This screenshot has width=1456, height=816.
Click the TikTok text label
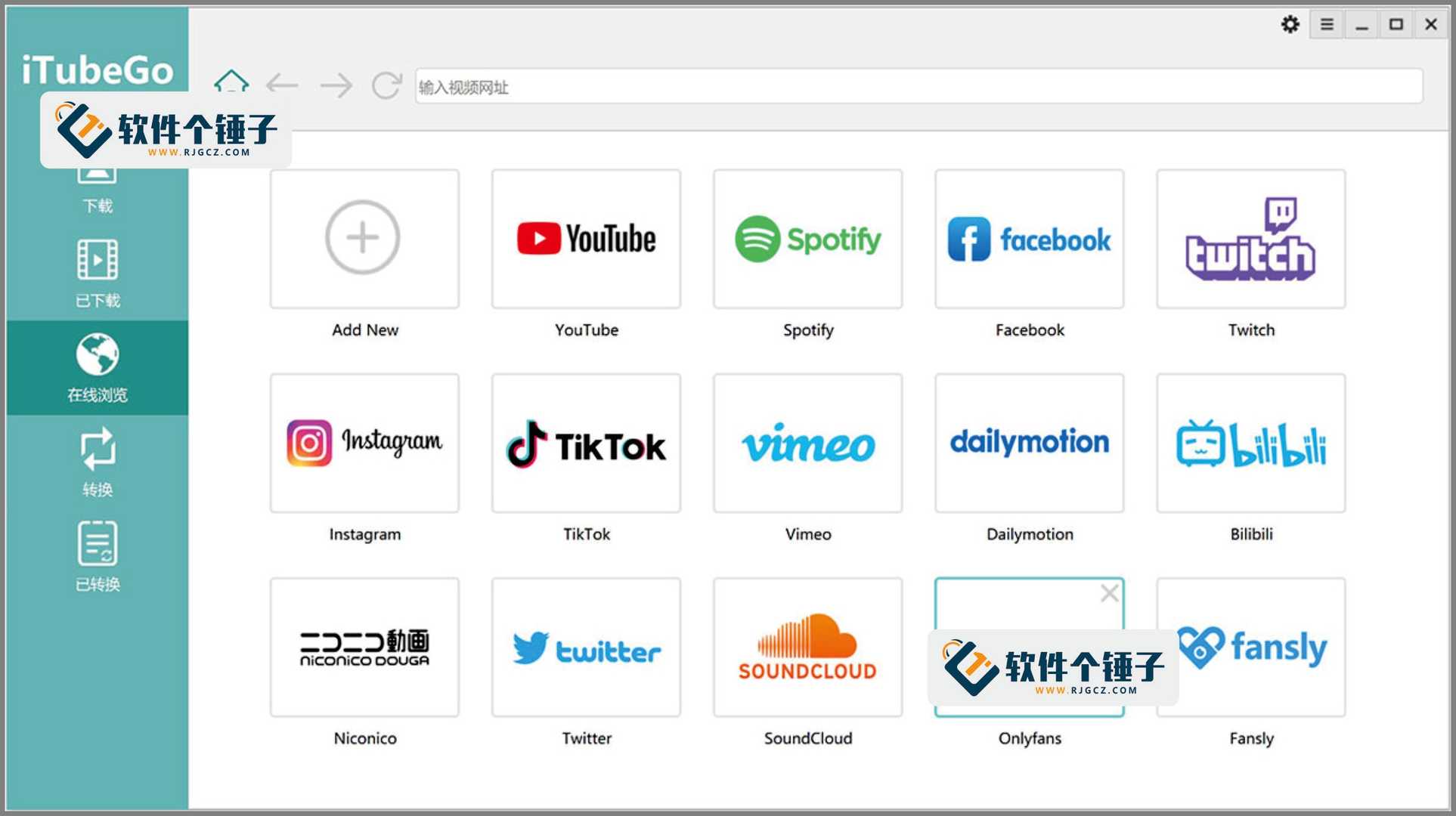pyautogui.click(x=587, y=534)
